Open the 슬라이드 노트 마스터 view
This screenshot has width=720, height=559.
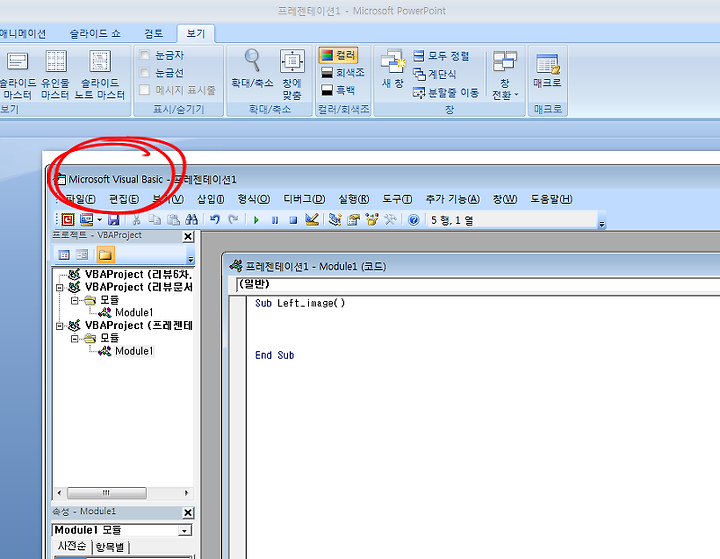click(100, 74)
